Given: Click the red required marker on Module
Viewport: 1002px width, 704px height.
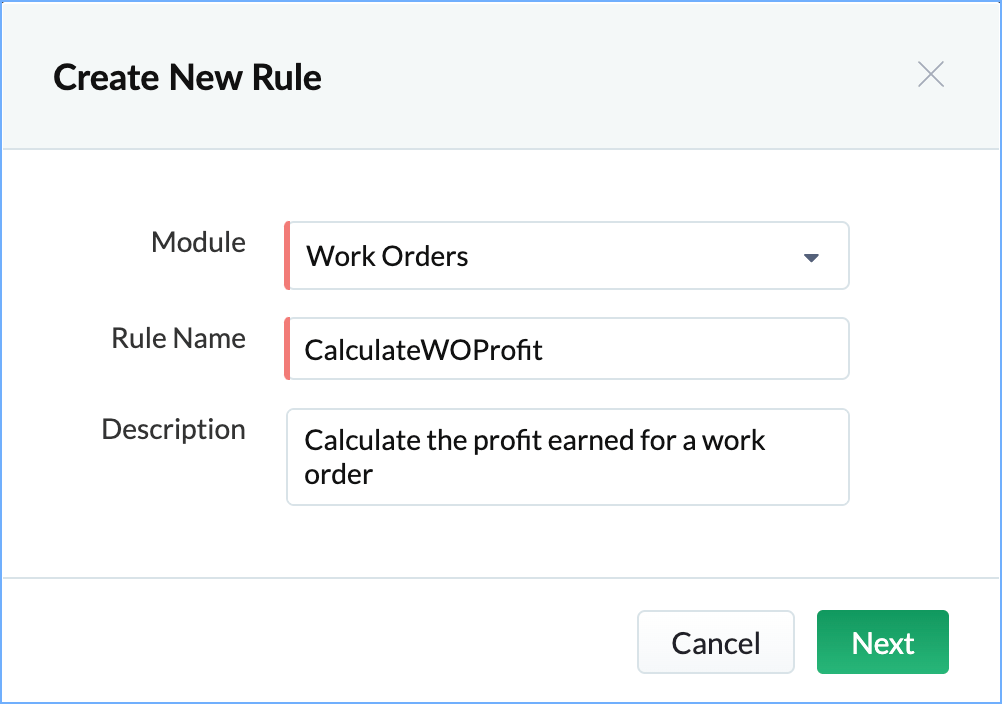Looking at the screenshot, I should coord(287,256).
